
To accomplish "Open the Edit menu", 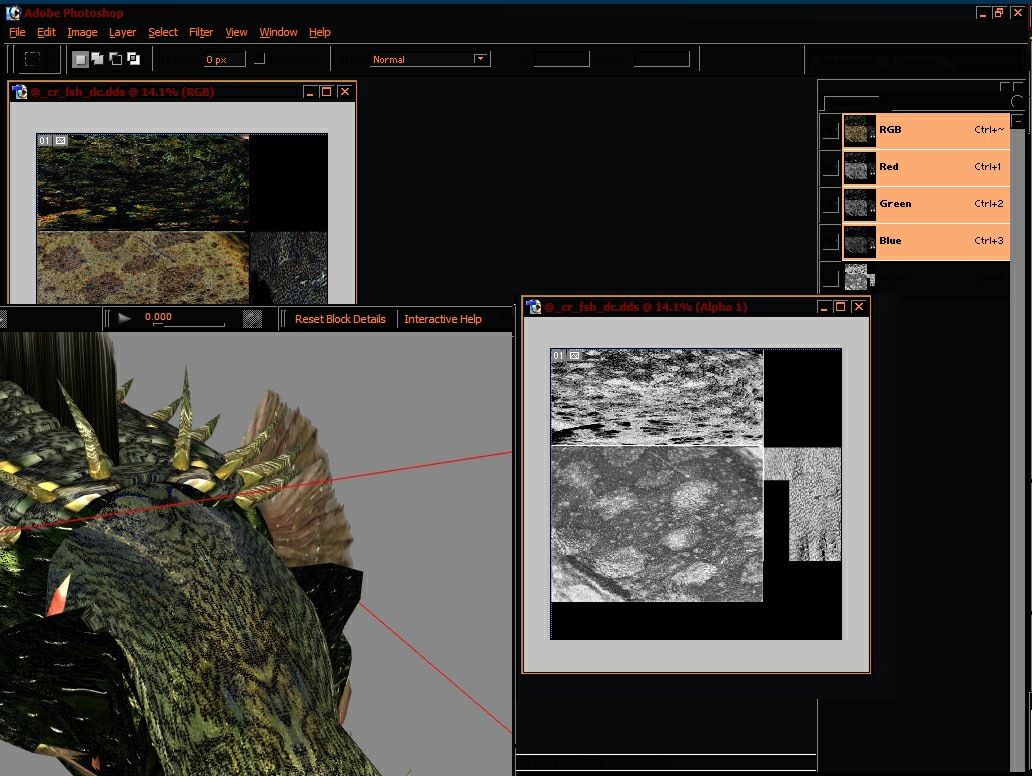I will coord(46,32).
